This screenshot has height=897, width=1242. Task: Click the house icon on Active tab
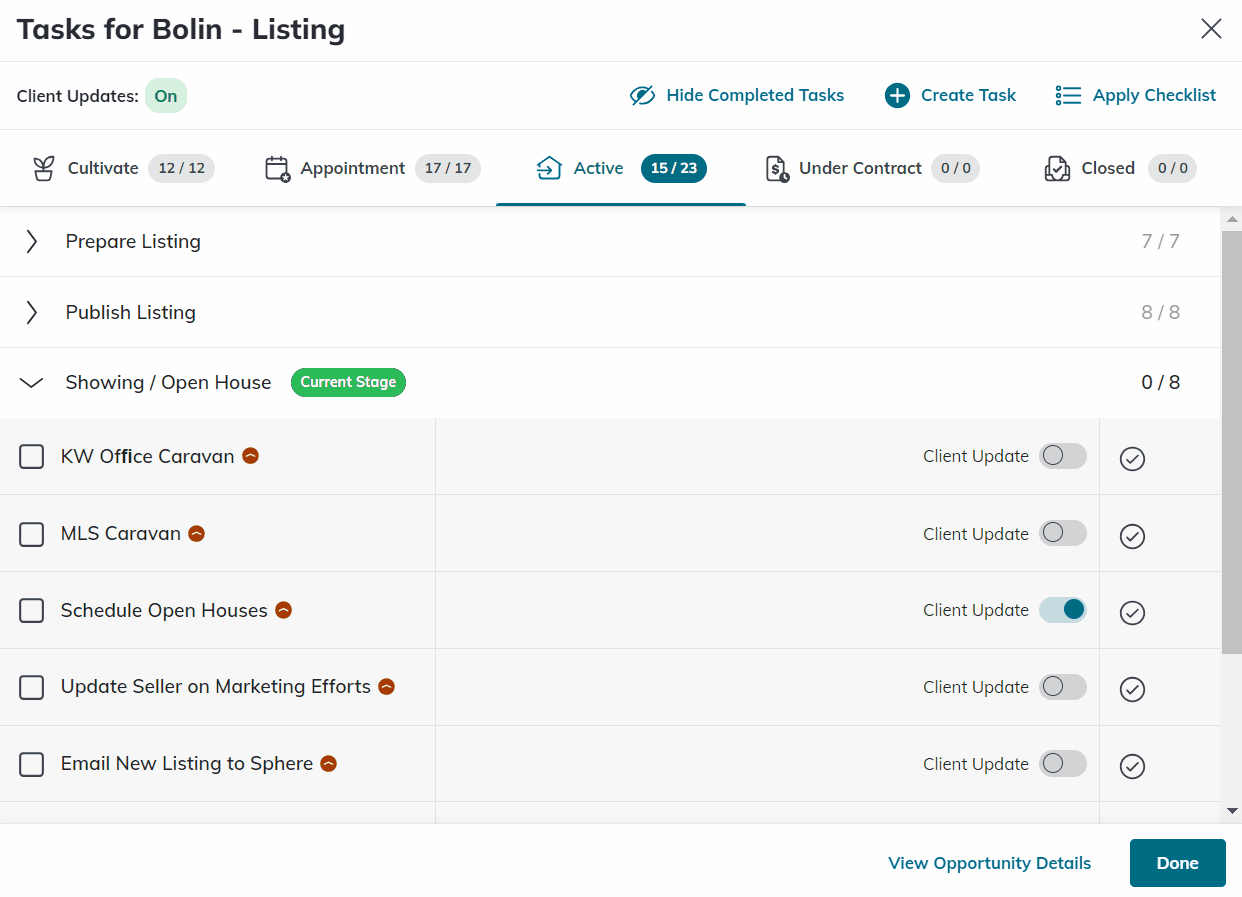click(549, 168)
